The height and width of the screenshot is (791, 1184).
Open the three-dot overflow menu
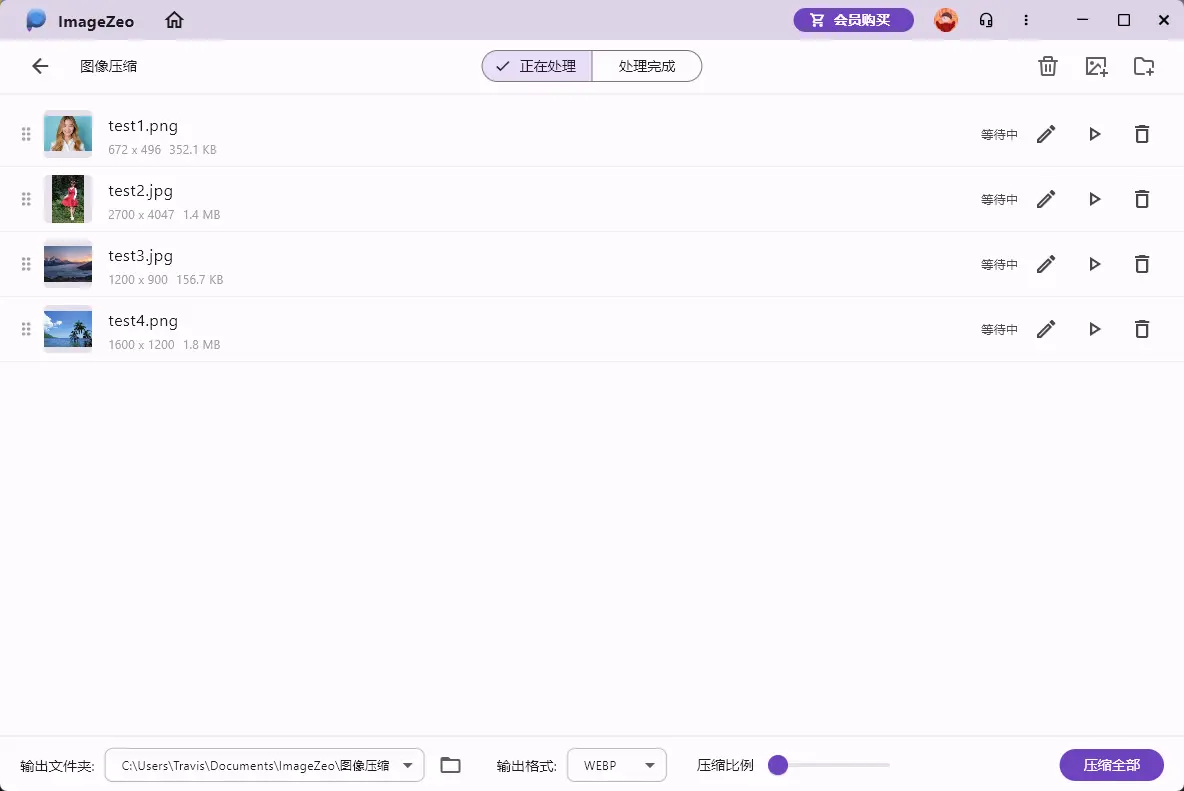[1026, 20]
